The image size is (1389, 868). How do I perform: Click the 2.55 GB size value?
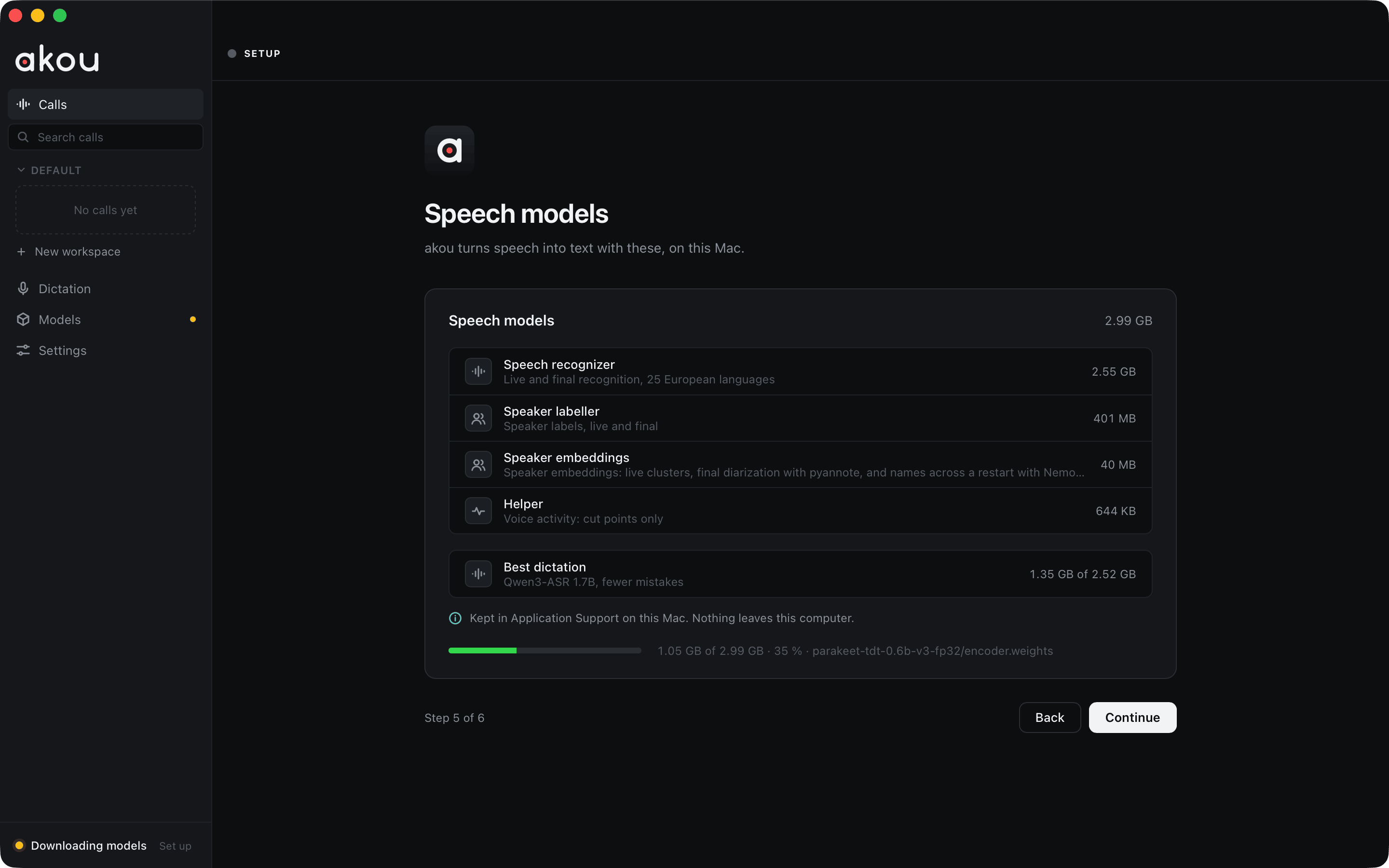(1114, 371)
